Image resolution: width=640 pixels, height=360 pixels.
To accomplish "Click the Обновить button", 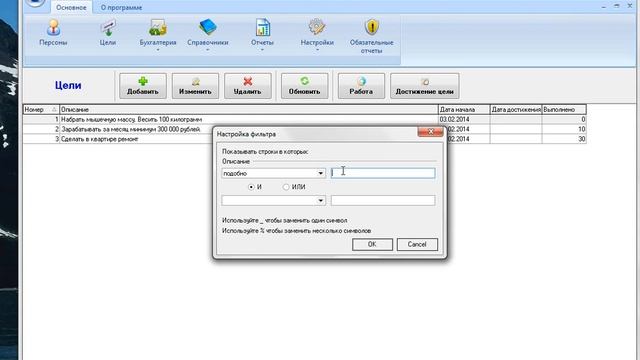I will (x=304, y=86).
